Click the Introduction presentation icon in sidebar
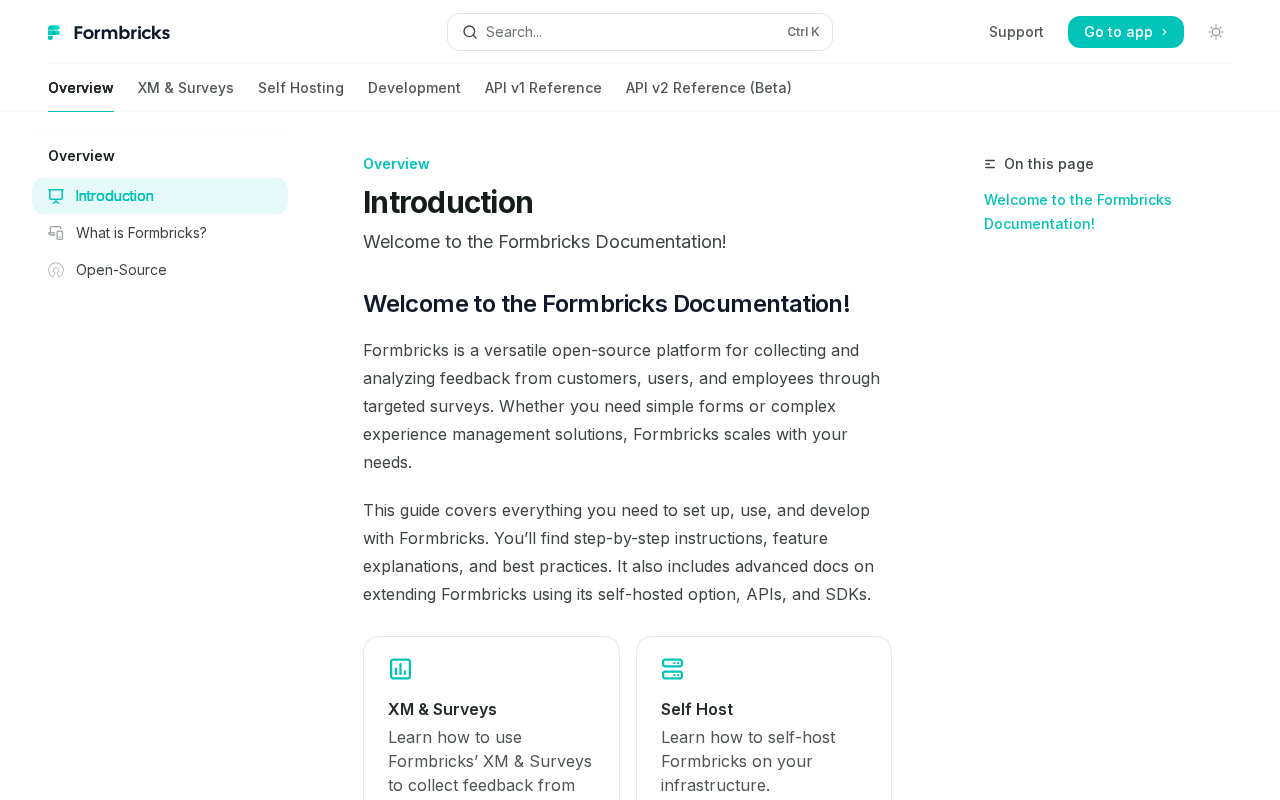This screenshot has height=800, width=1280. click(56, 196)
